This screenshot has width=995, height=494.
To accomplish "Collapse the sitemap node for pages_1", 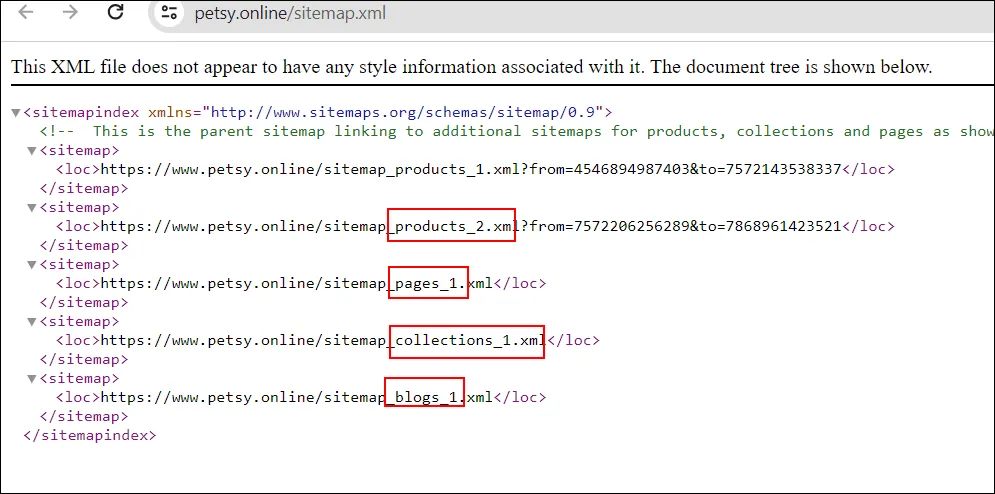I will pyautogui.click(x=31, y=265).
